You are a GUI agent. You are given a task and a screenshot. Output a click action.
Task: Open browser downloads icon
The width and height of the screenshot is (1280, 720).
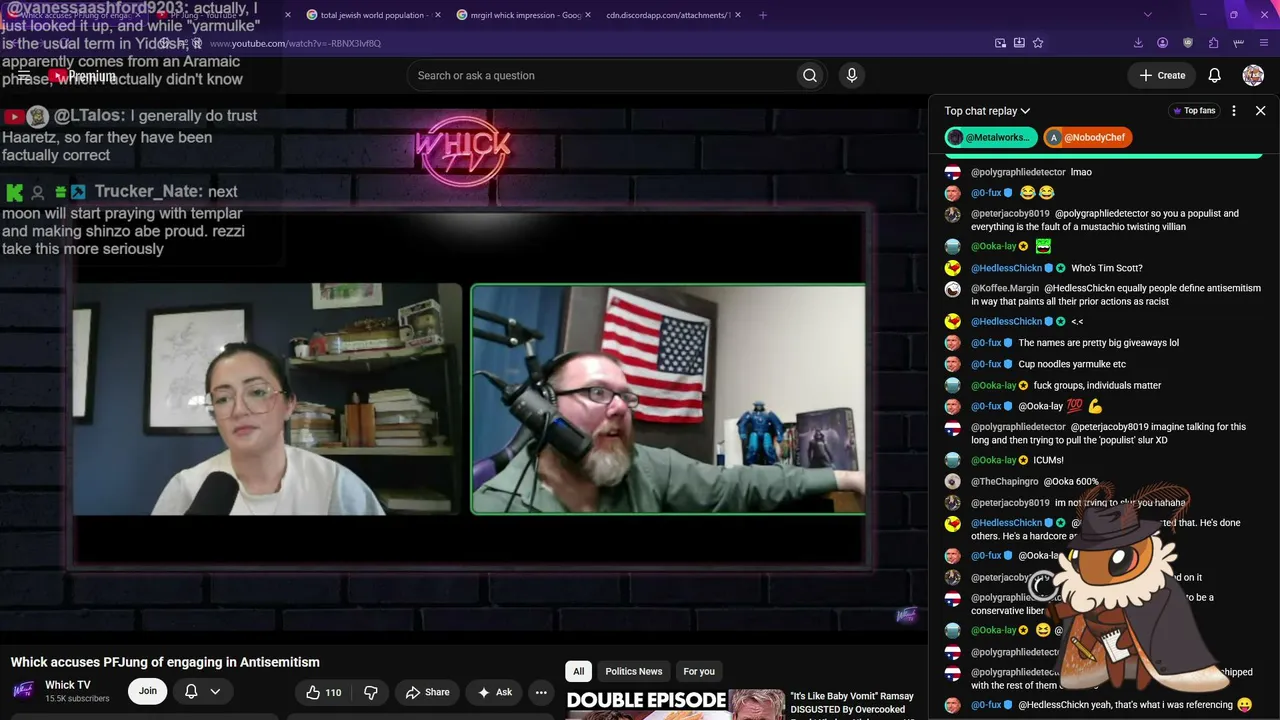tap(1138, 43)
